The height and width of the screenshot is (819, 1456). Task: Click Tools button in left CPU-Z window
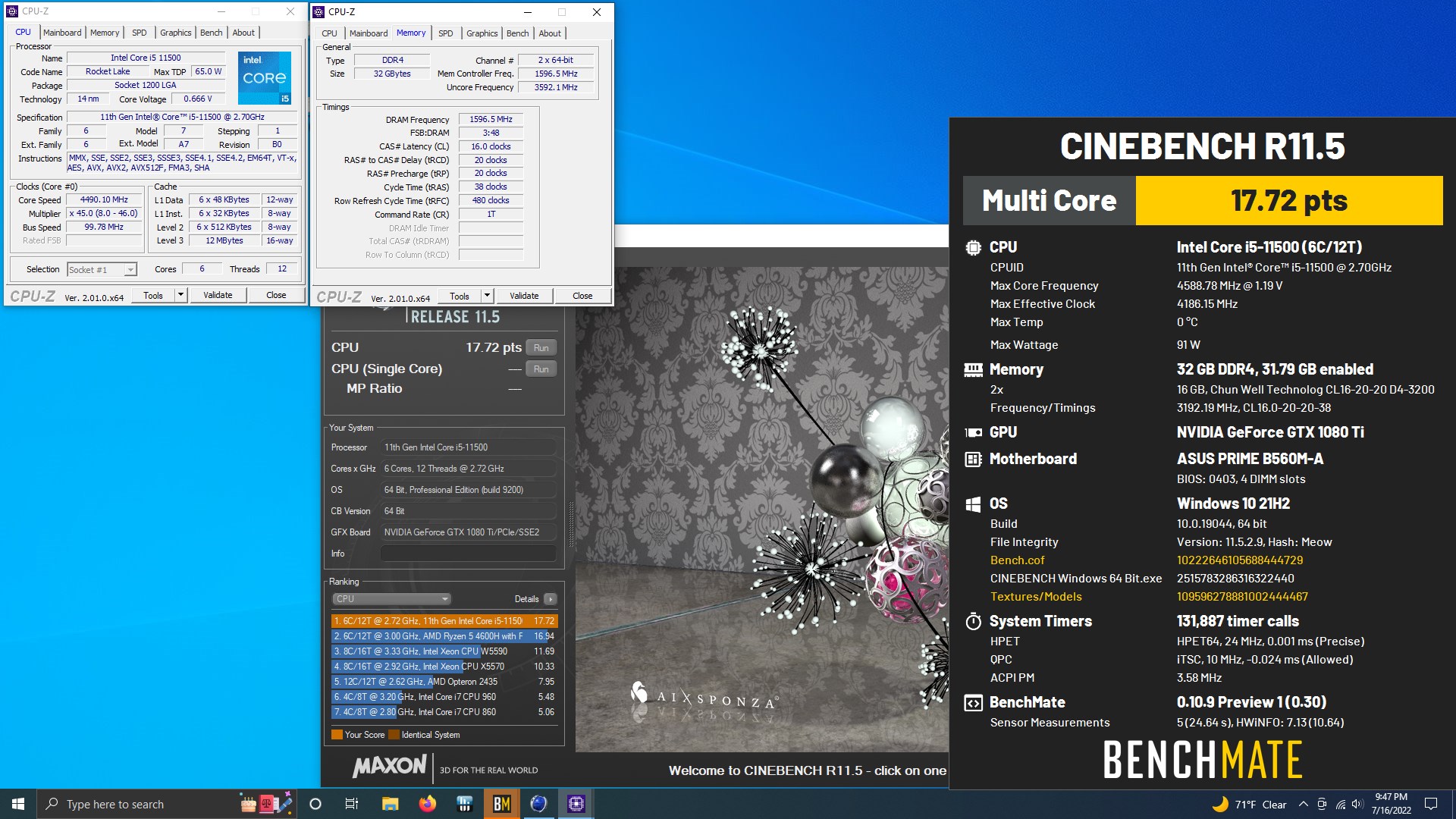pyautogui.click(x=153, y=295)
